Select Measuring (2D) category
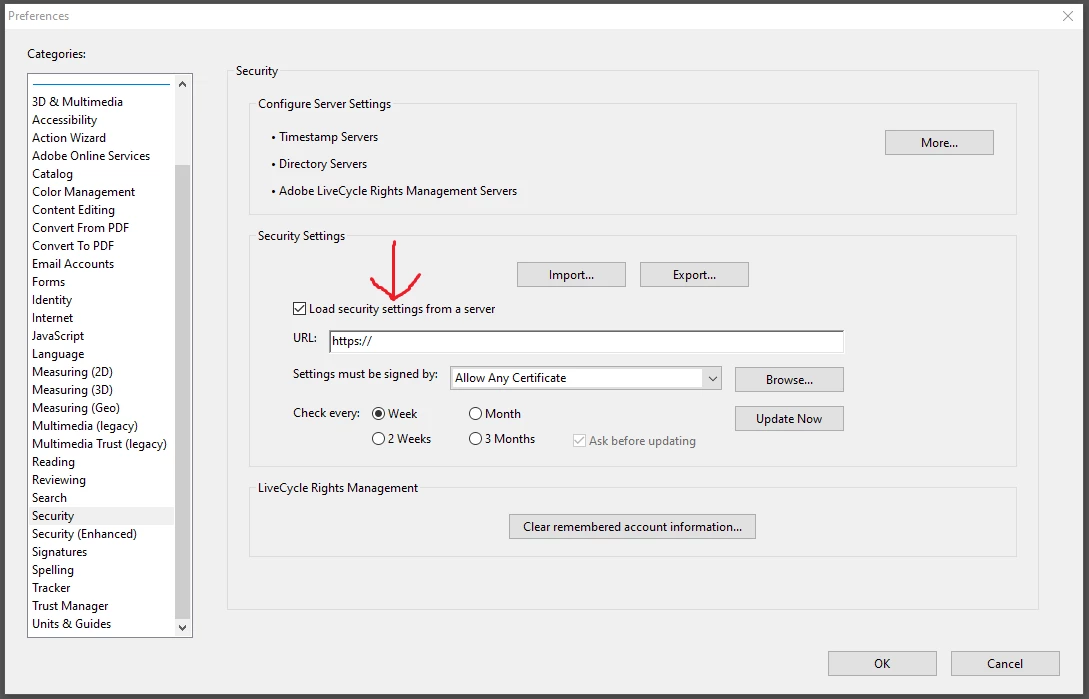1089x699 pixels. (72, 372)
